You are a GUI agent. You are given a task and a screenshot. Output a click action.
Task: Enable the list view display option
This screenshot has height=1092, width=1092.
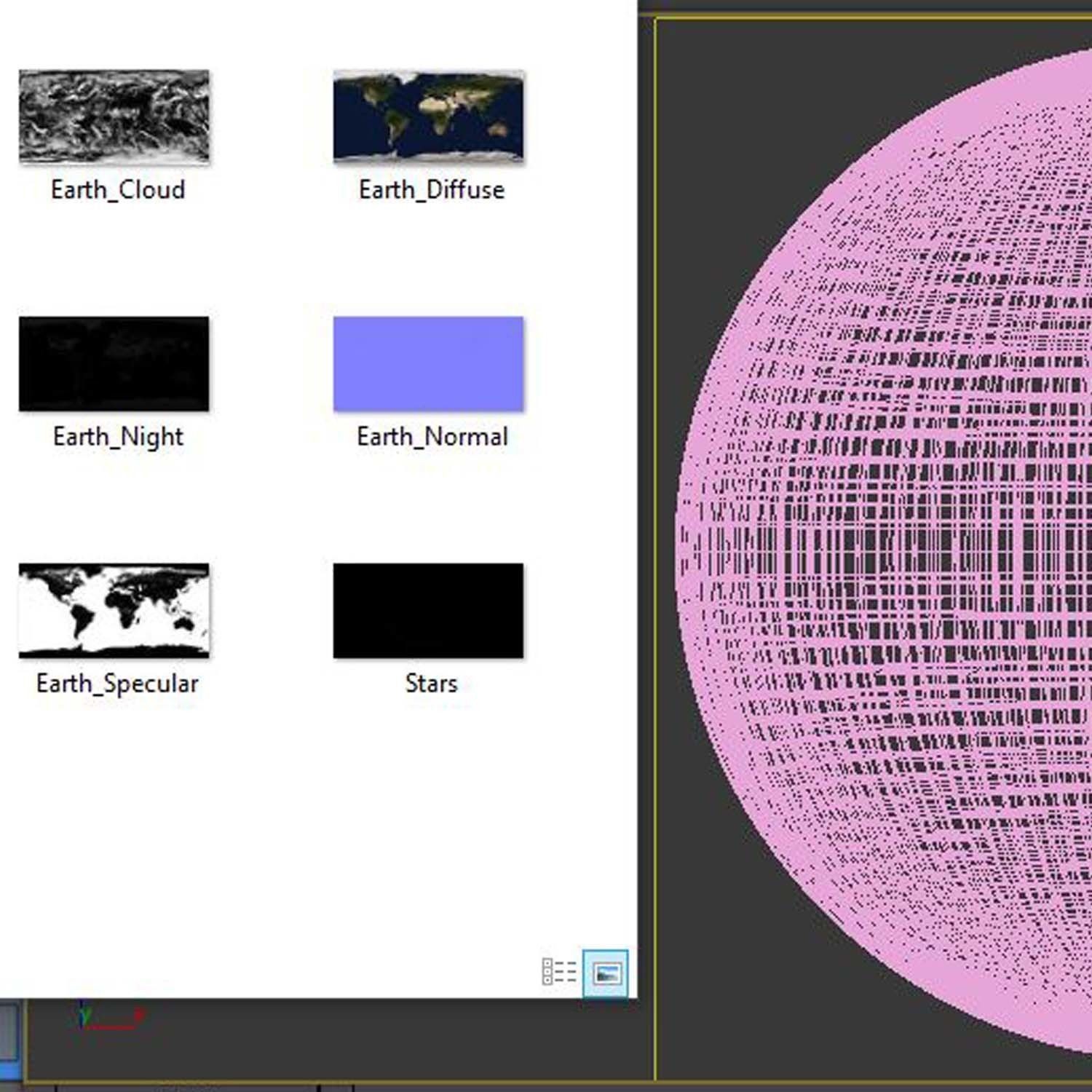pos(558,970)
